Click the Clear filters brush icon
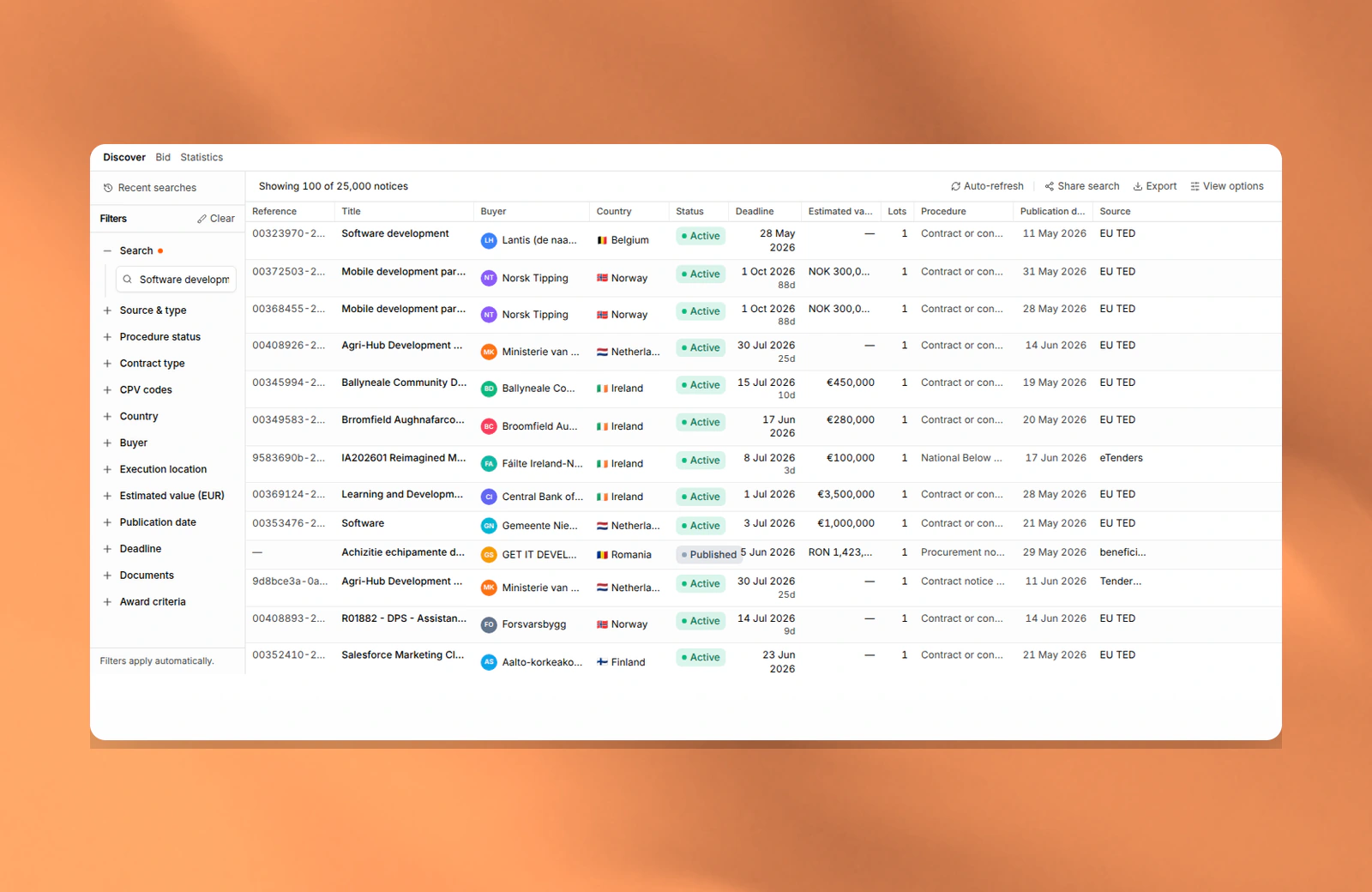Screen dimensions: 1372x892 tap(202, 219)
